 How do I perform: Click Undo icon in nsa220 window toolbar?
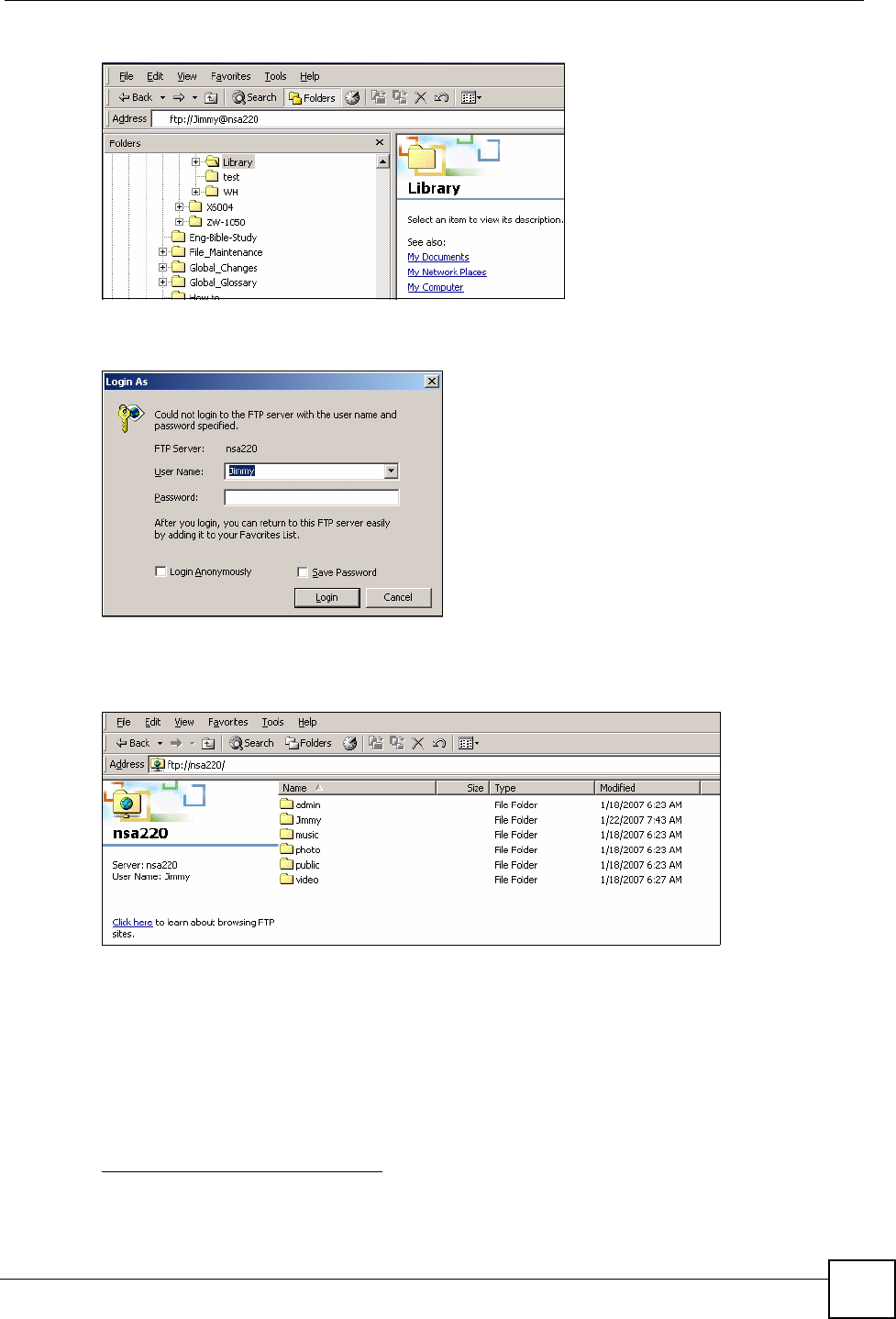tap(439, 743)
